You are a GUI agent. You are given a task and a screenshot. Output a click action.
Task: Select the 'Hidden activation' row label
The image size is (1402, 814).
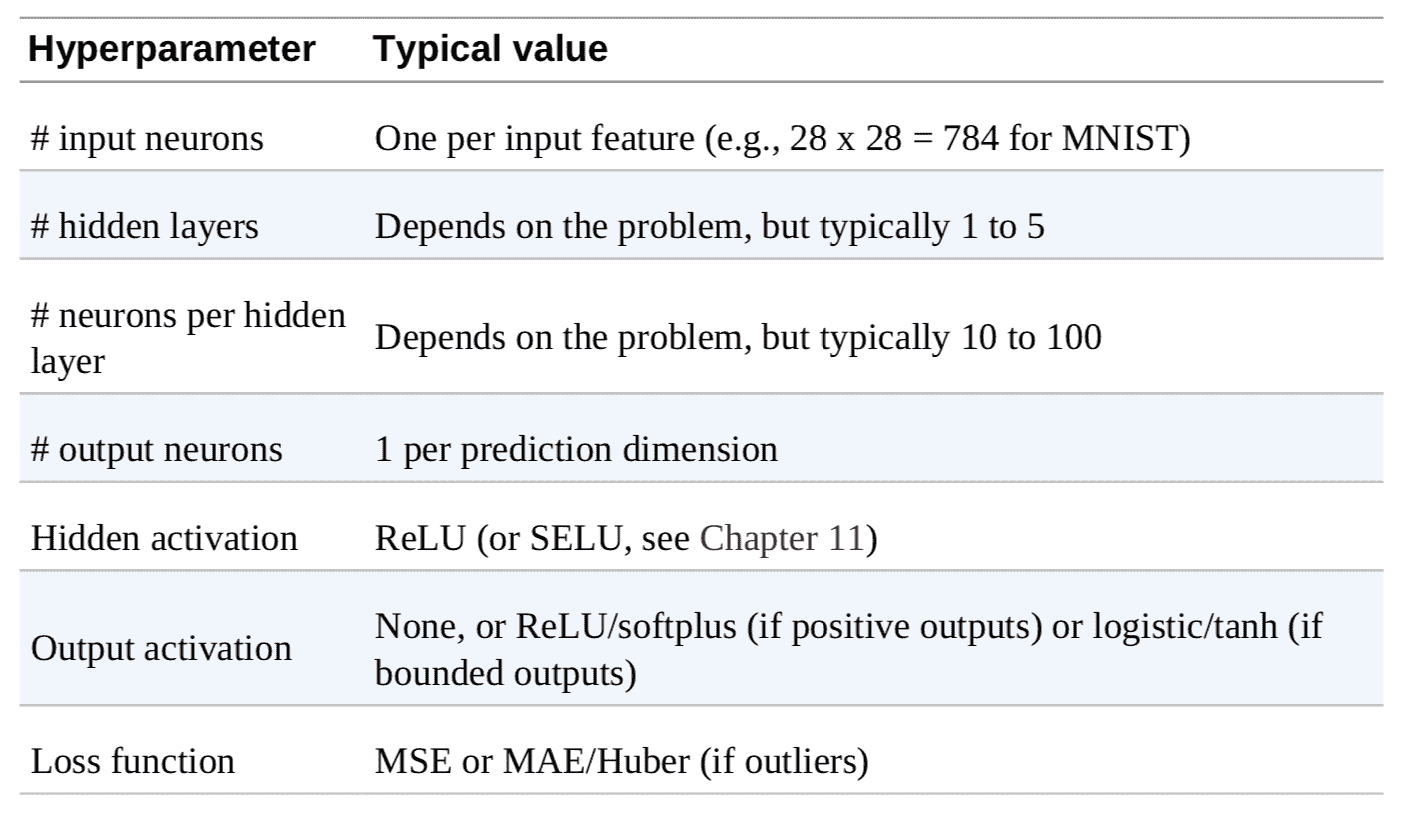tap(164, 538)
